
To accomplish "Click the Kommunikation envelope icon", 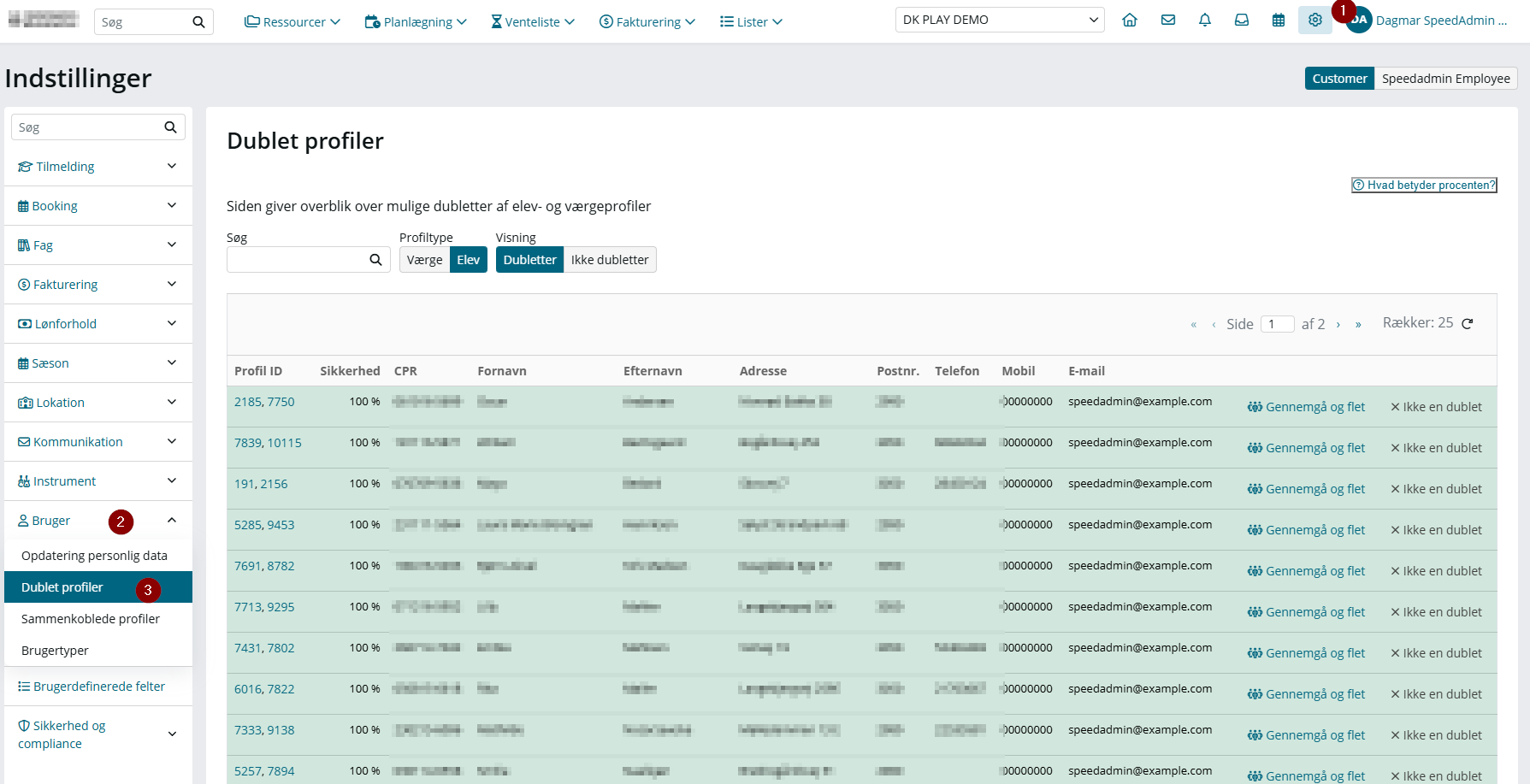I will click(x=24, y=442).
